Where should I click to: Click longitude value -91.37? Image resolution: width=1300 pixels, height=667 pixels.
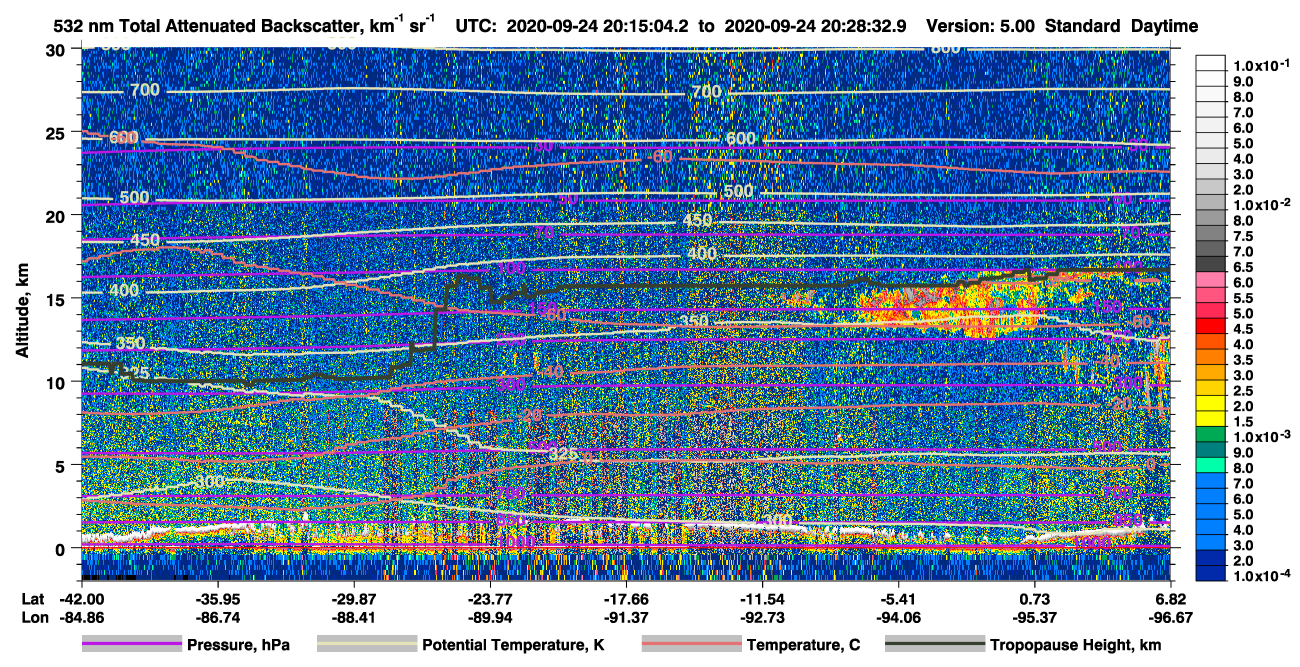point(626,616)
